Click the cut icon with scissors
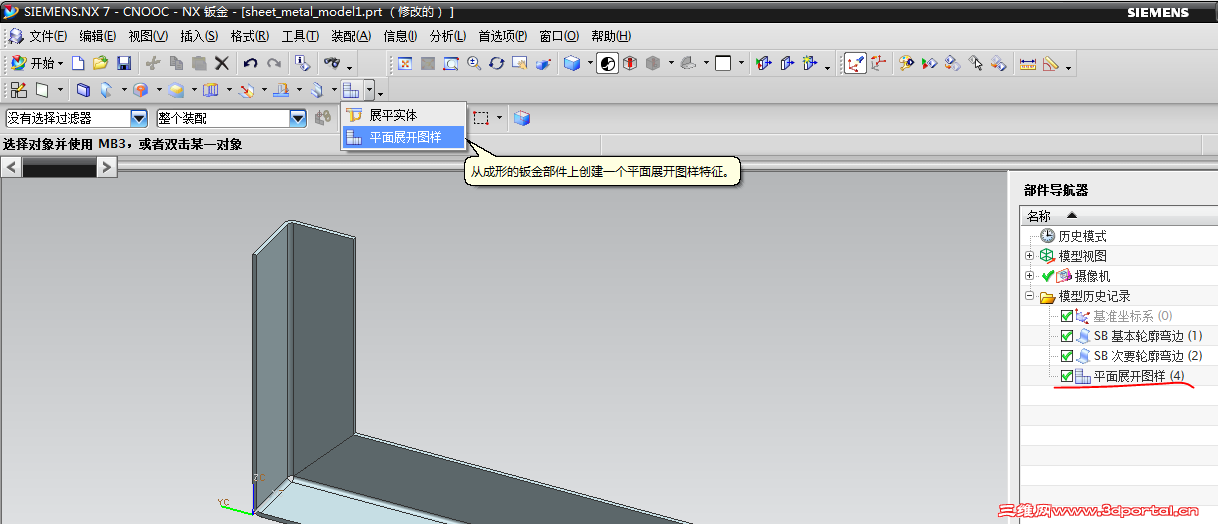 coord(153,63)
